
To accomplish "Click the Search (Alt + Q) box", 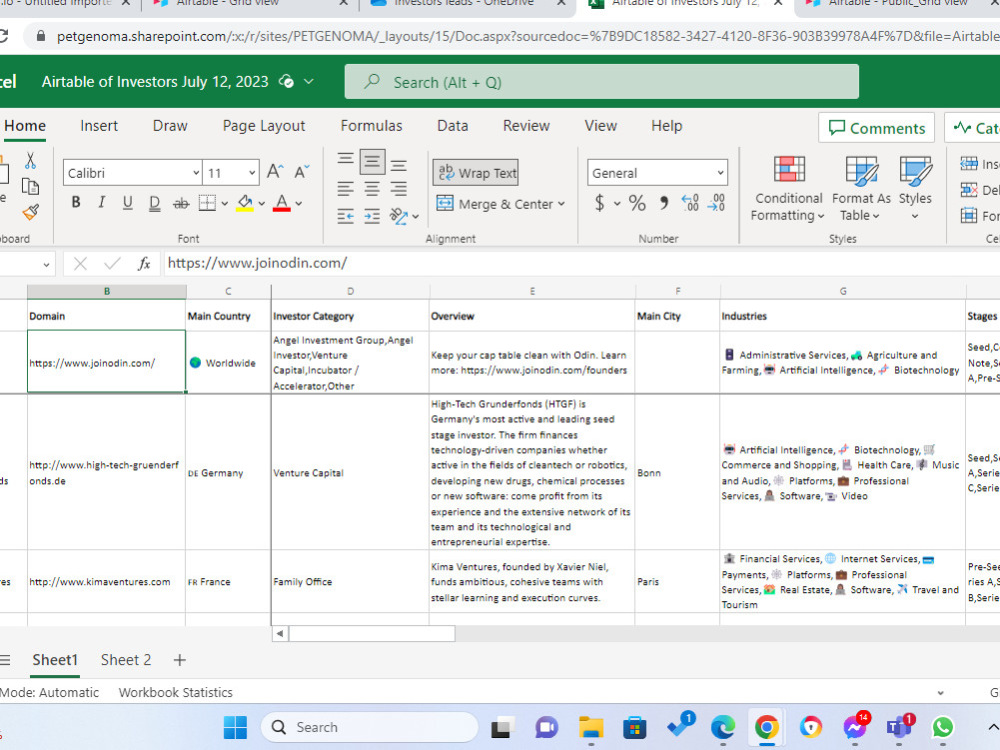I will click(x=601, y=82).
